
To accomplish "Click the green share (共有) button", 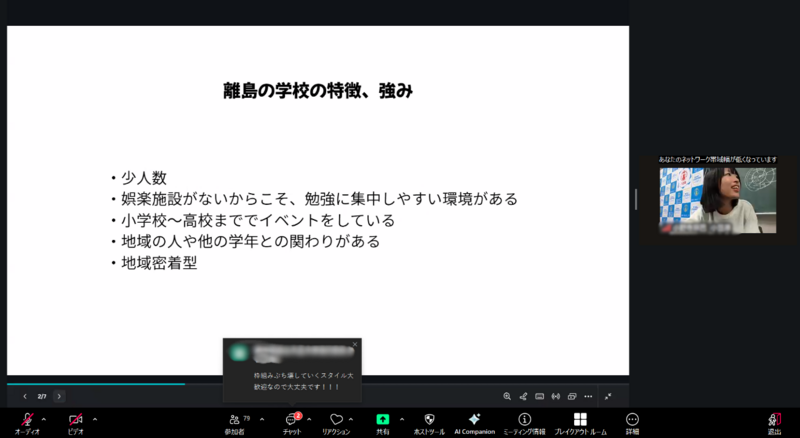I will [383, 420].
